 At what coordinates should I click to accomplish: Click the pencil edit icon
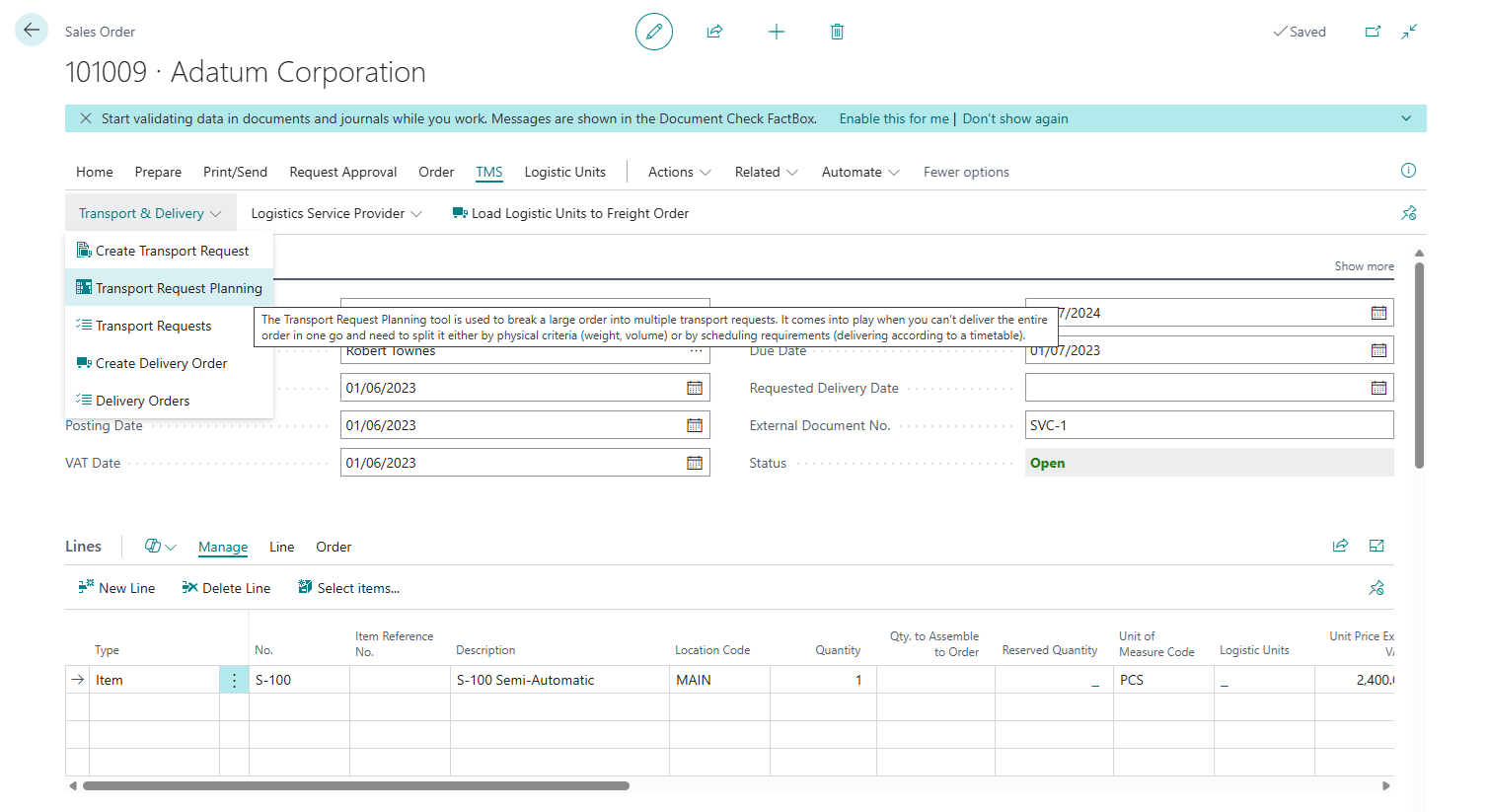653,32
